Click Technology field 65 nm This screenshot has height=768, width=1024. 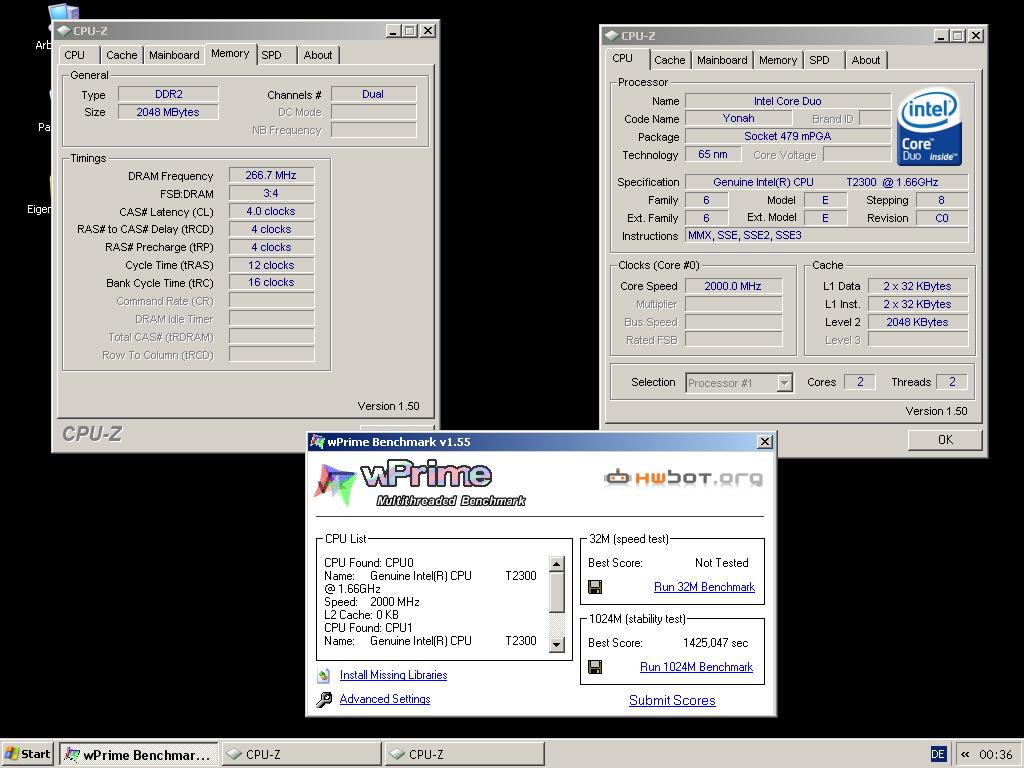pos(712,154)
